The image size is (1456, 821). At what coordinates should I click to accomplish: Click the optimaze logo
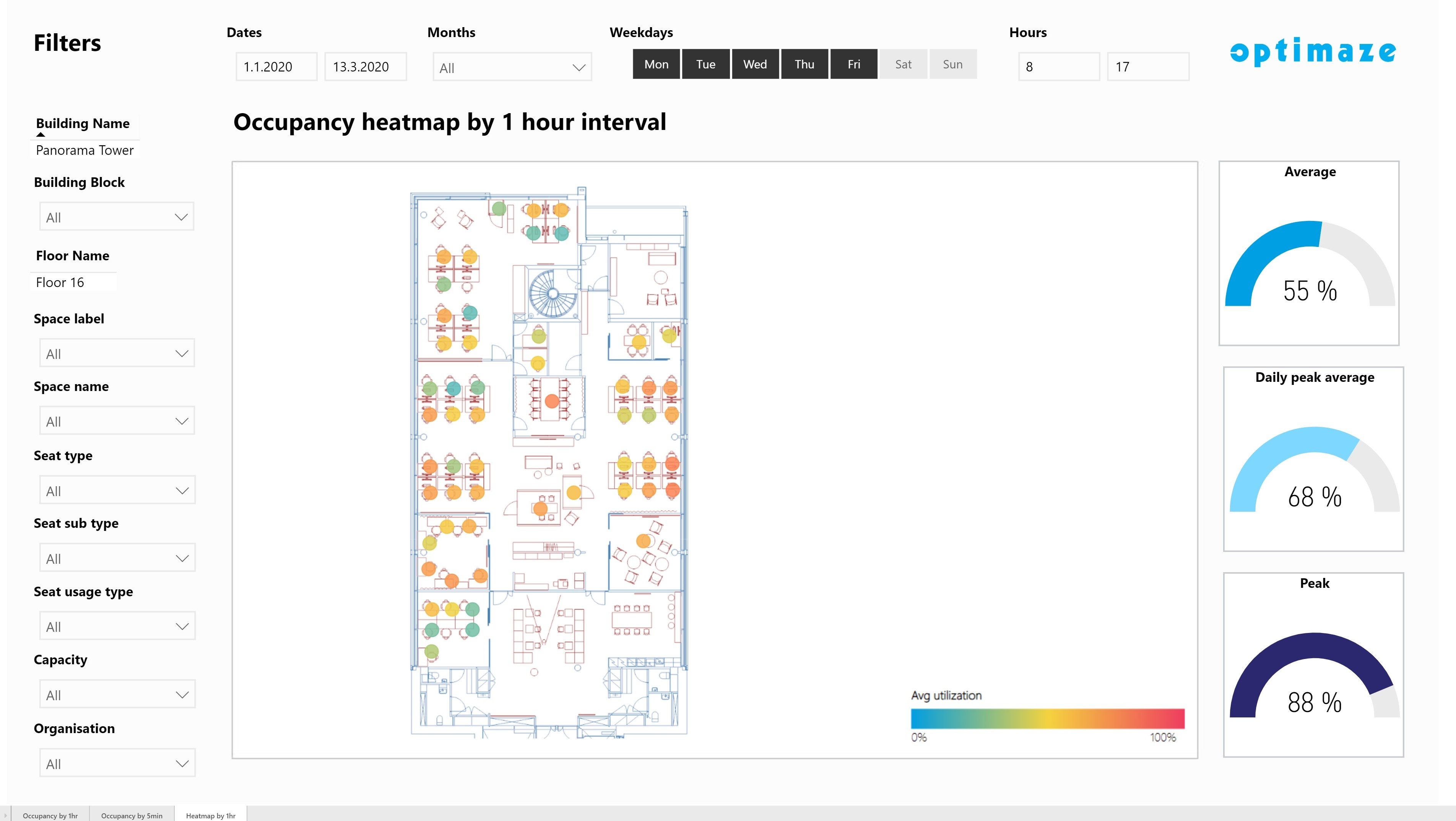click(1313, 52)
